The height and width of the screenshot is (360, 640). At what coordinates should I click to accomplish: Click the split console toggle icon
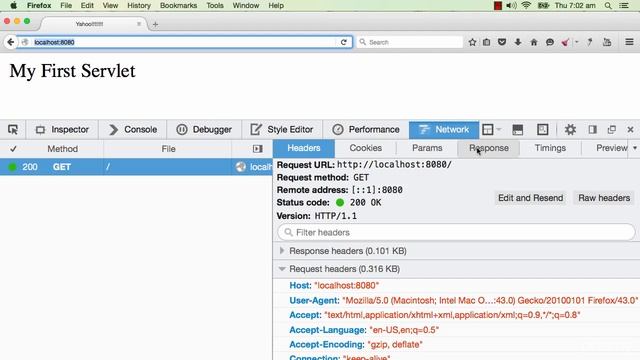(x=518, y=130)
